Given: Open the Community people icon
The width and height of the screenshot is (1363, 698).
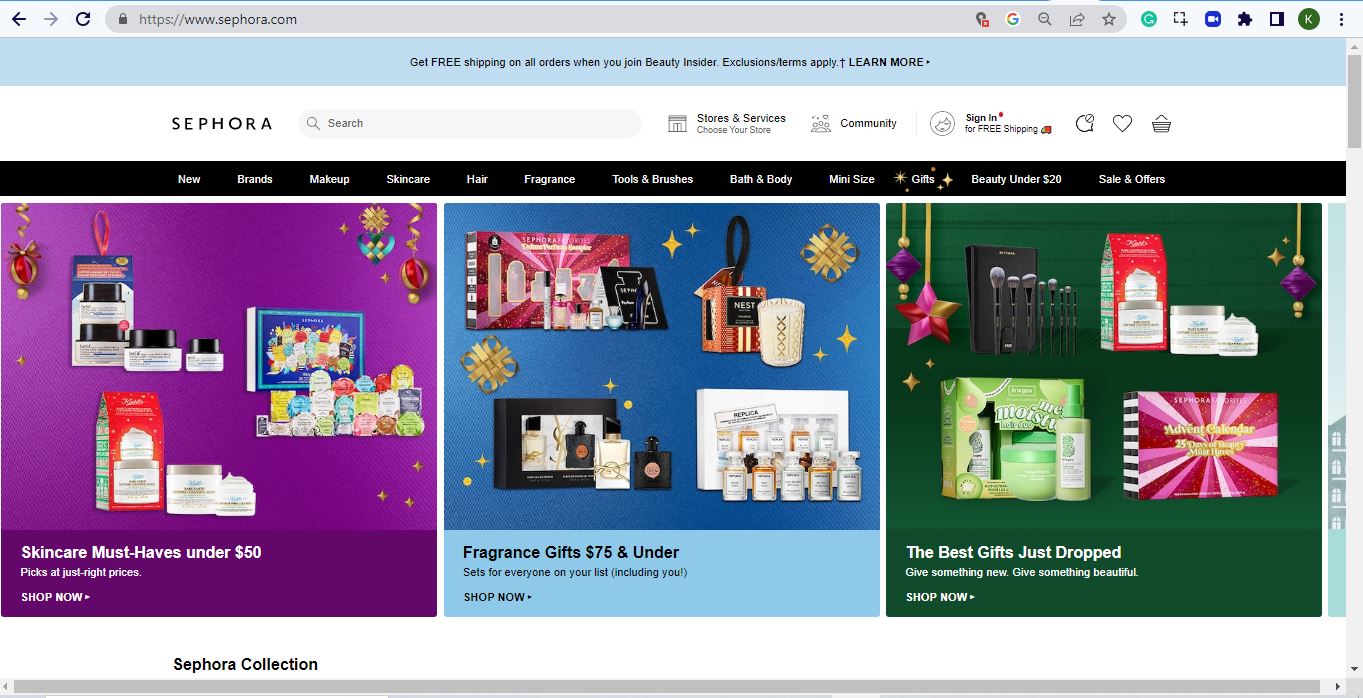Looking at the screenshot, I should [x=821, y=123].
